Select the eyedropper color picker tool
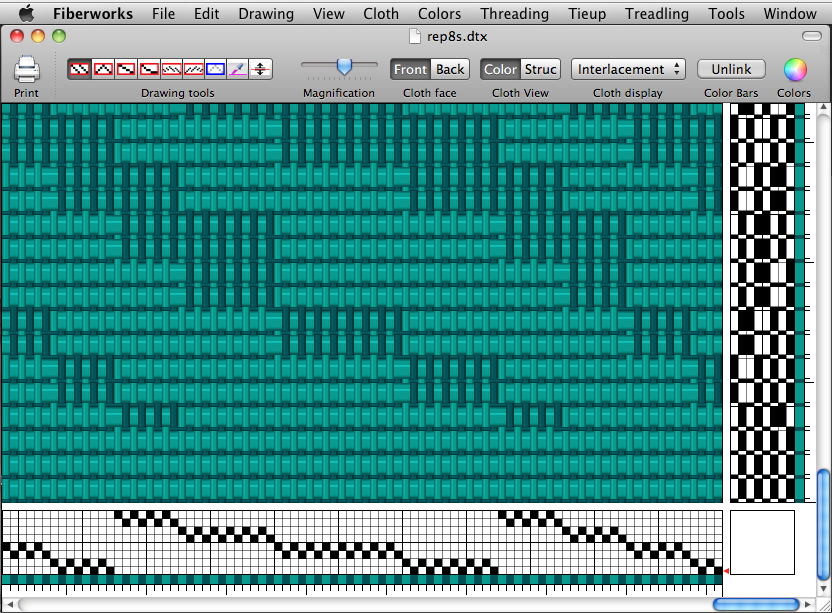Screen dimensions: 832x613 pyautogui.click(x=237, y=69)
